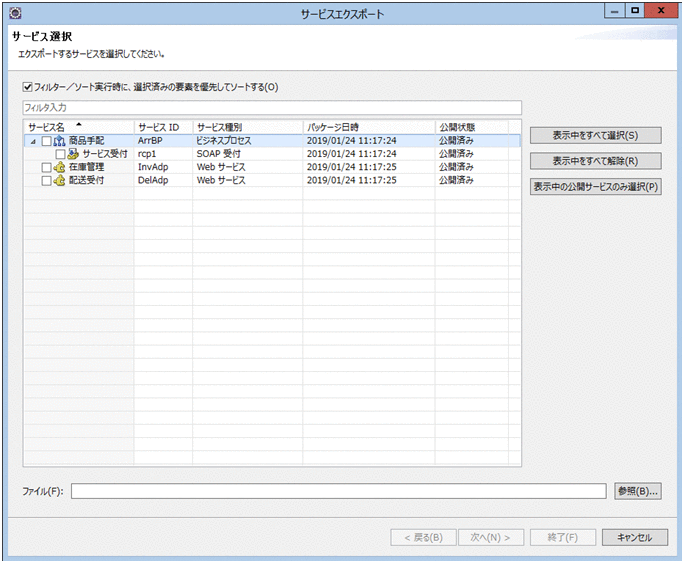Click Web サービス type cell in 配送受付 row

[x=221, y=180]
